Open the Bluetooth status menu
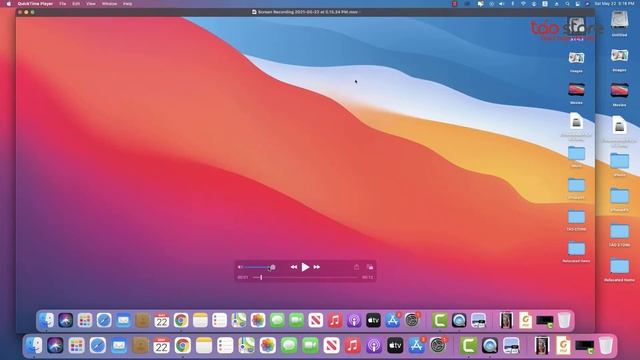640x360 pixels. click(513, 4)
